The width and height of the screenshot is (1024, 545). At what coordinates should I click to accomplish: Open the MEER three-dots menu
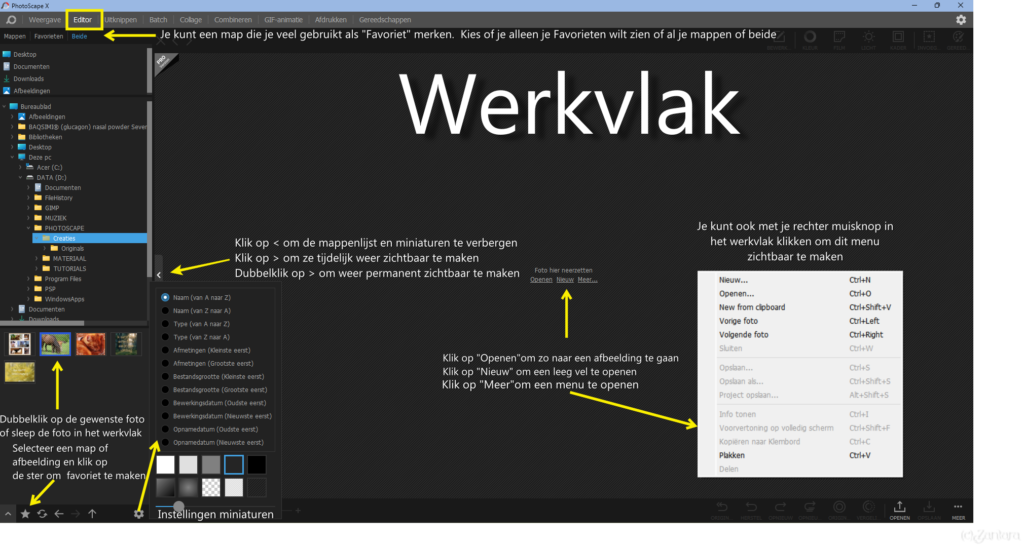[x=958, y=510]
